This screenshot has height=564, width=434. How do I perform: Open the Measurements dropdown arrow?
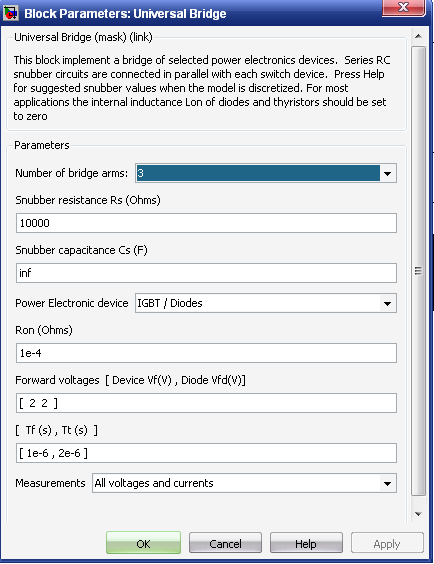click(x=387, y=483)
